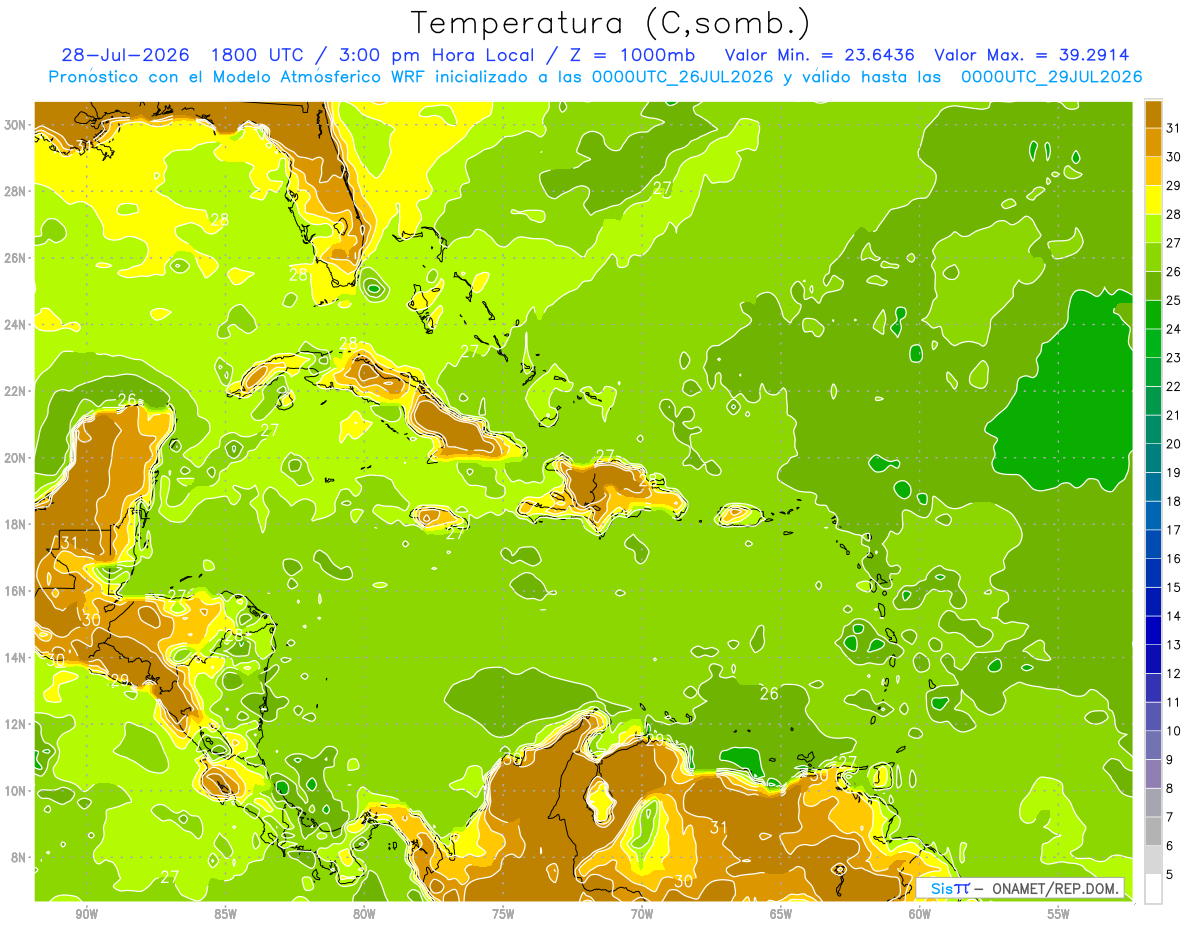Click the 20N latitude axis label
1200x927 pixels.
pos(16,458)
